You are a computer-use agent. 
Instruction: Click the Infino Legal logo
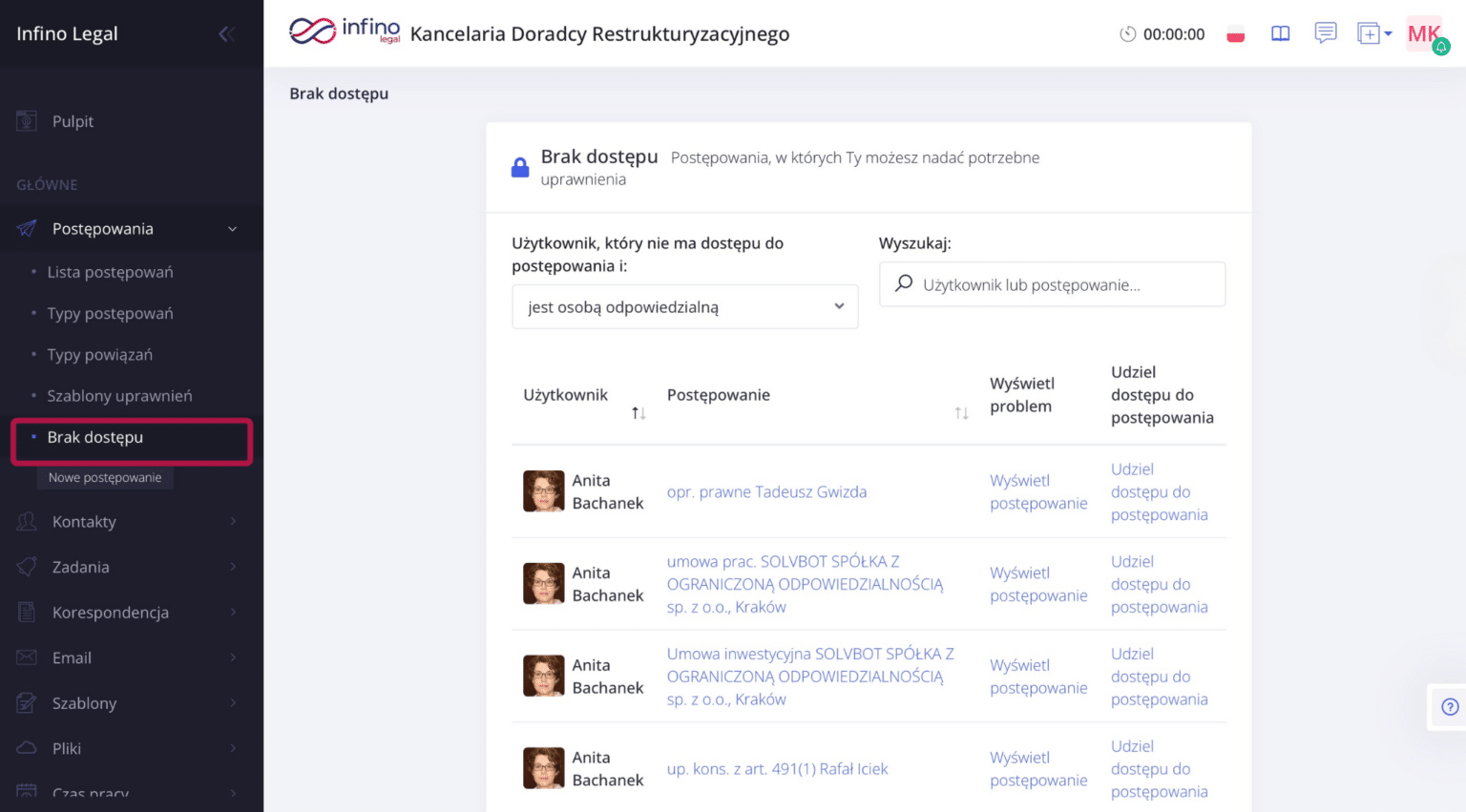[345, 31]
